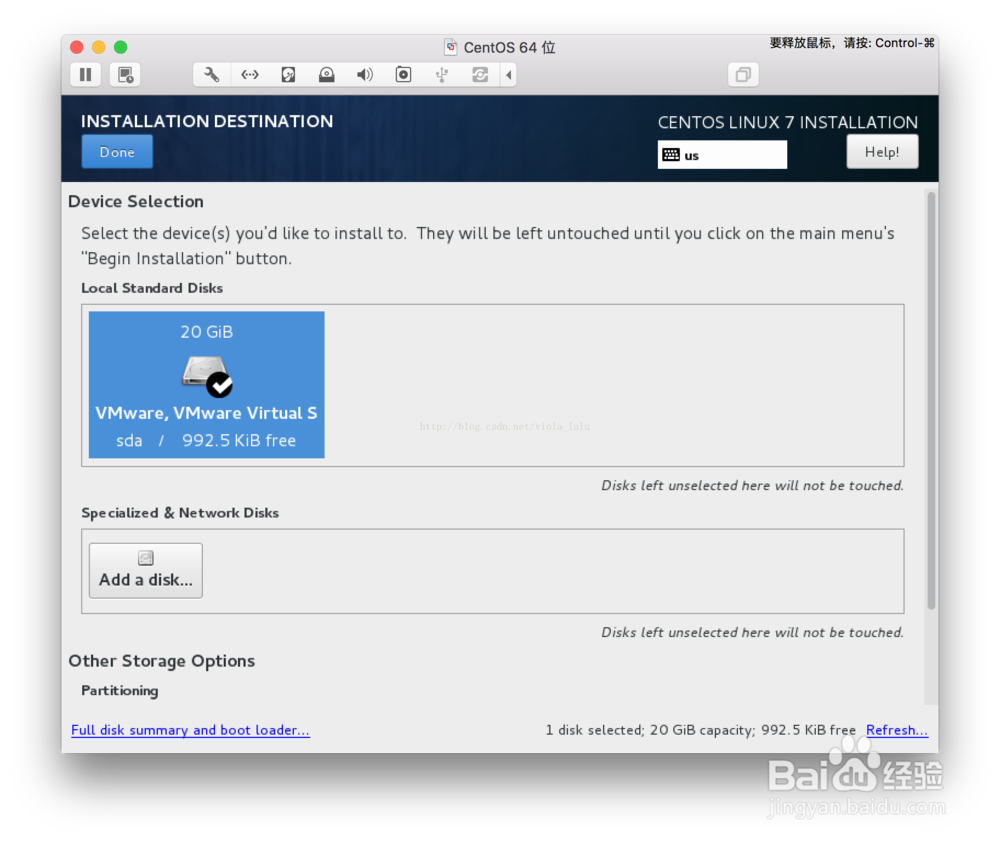
Task: Open Full disk summary and boot loader link
Action: tap(190, 730)
